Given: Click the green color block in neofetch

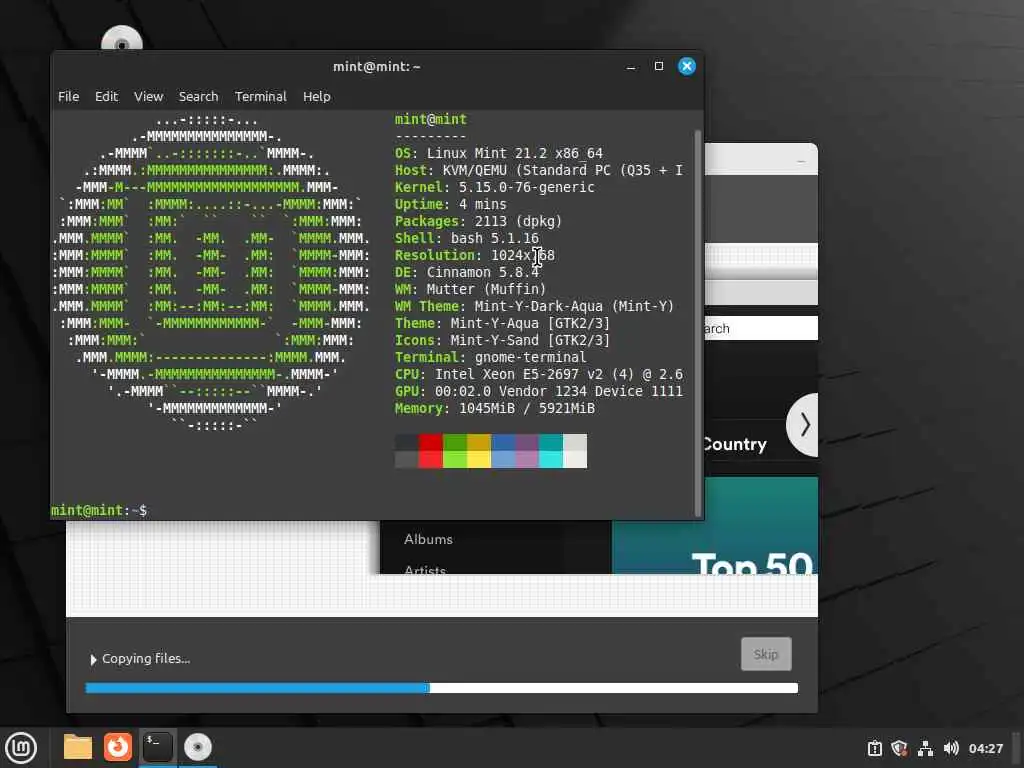Looking at the screenshot, I should click(455, 451).
